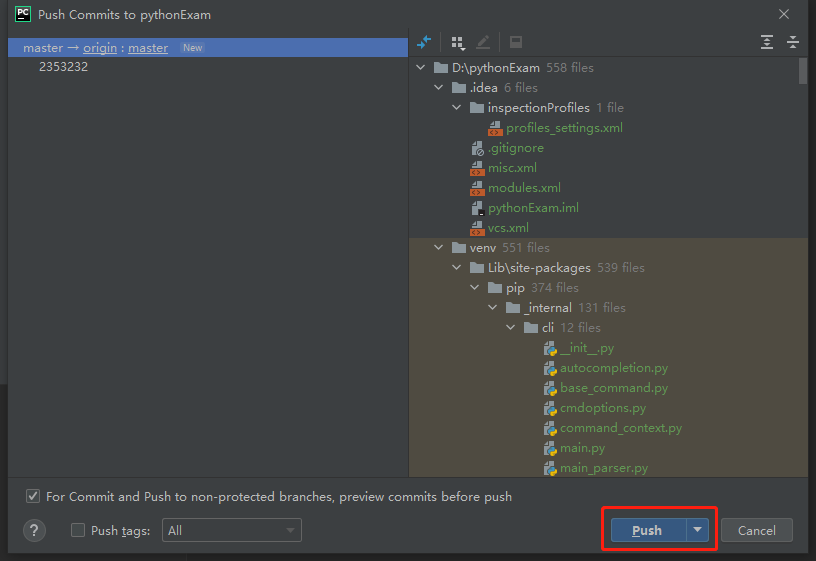
Task: Open the help question mark button
Action: click(34, 530)
